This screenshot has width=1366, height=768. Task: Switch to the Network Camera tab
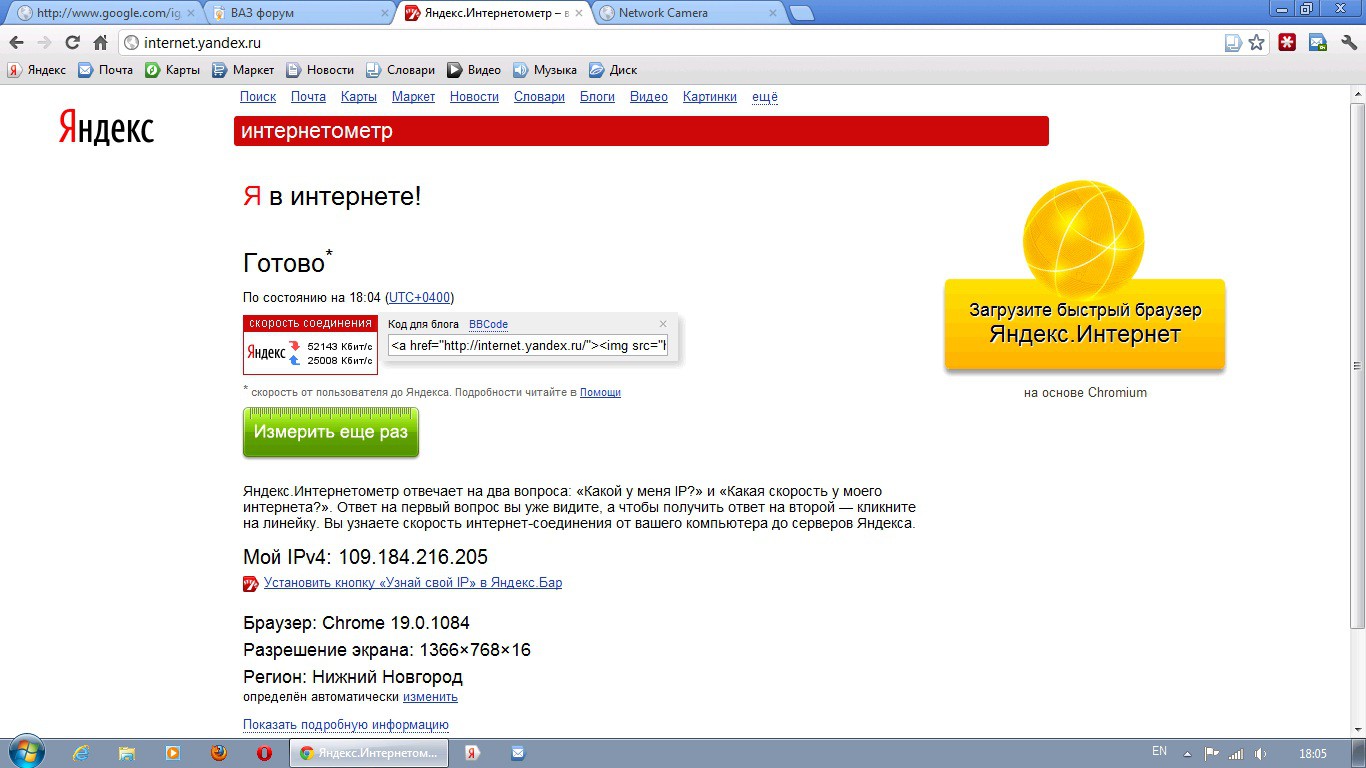[x=688, y=13]
